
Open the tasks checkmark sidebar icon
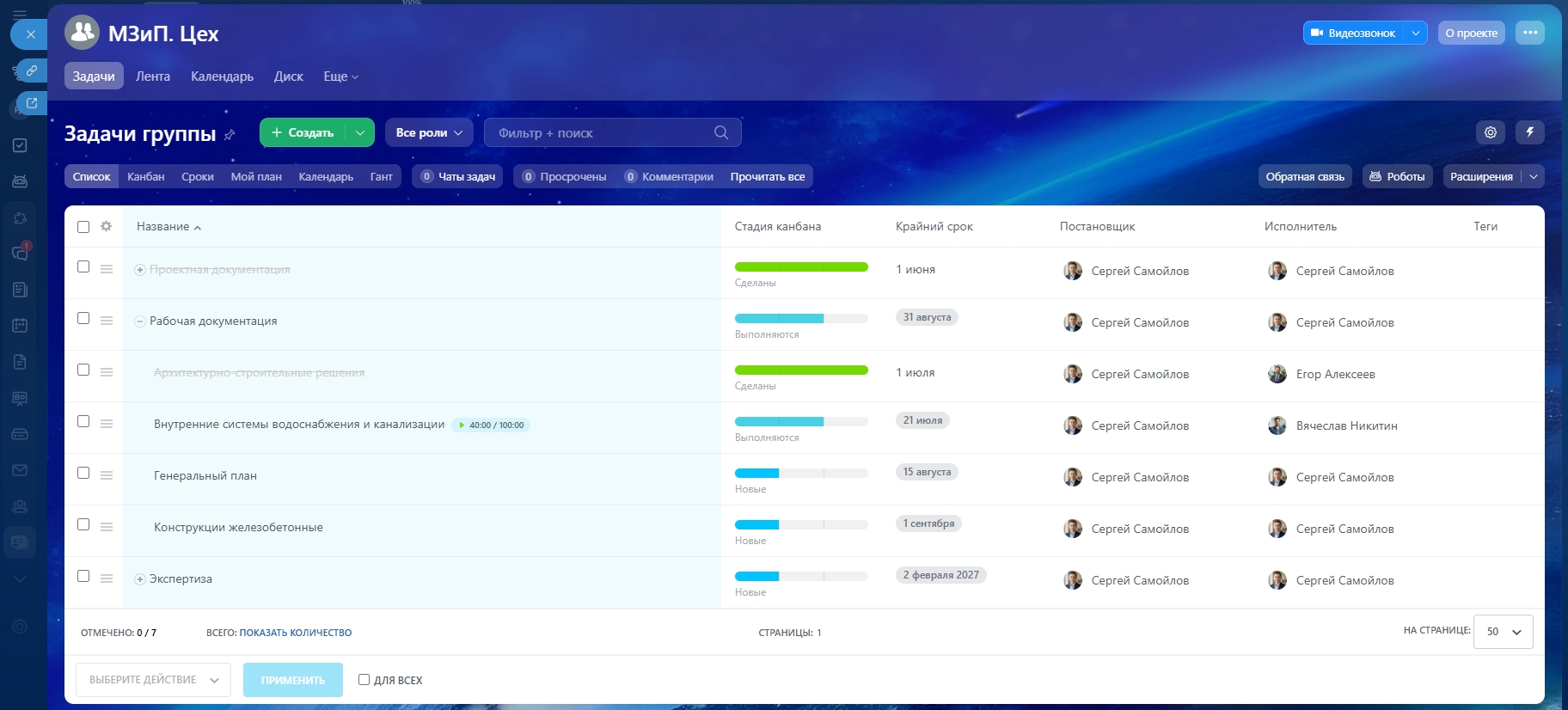pyautogui.click(x=20, y=145)
